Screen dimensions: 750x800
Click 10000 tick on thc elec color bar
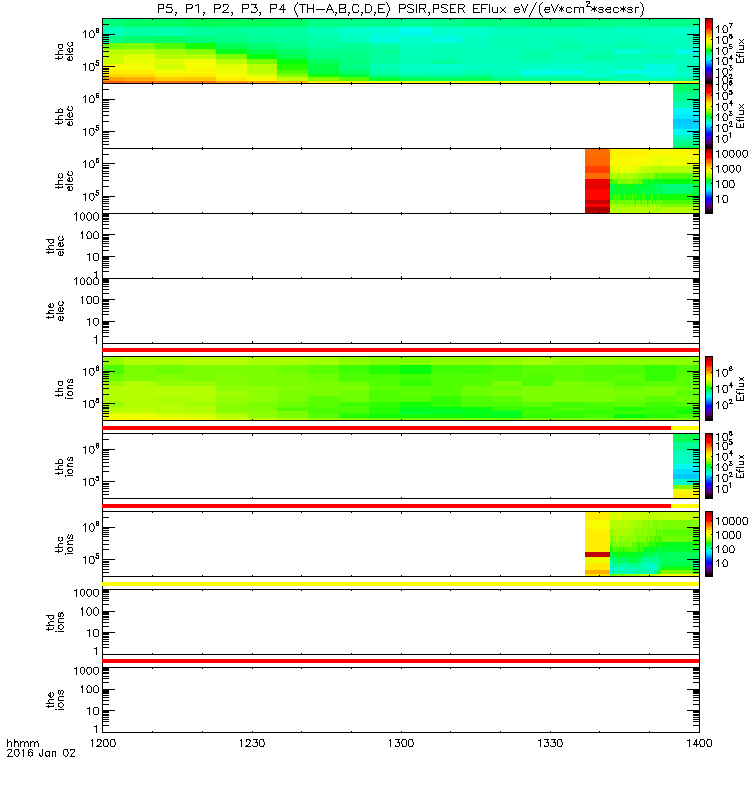(732, 154)
